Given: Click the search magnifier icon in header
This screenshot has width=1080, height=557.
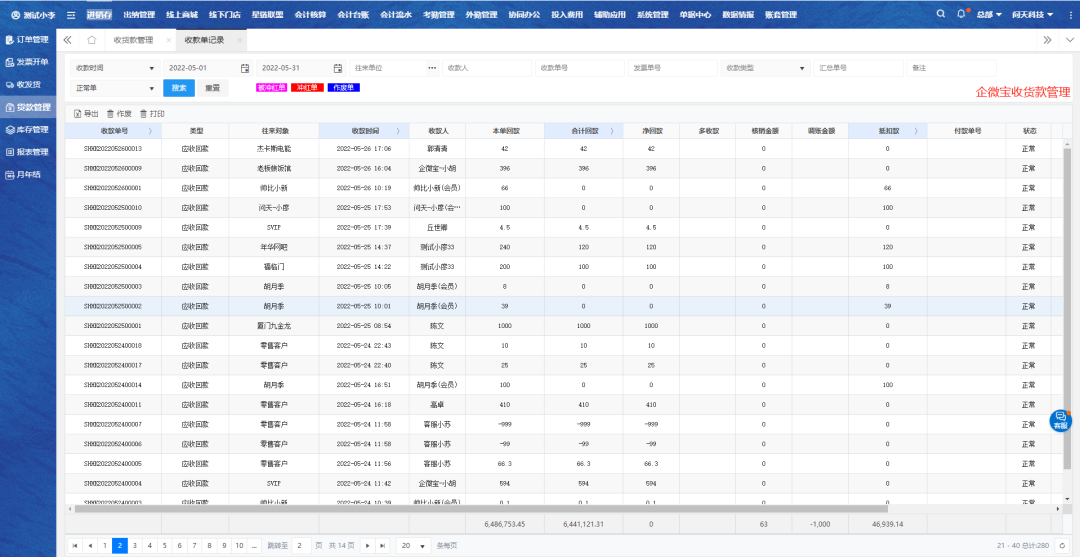Looking at the screenshot, I should coord(940,15).
